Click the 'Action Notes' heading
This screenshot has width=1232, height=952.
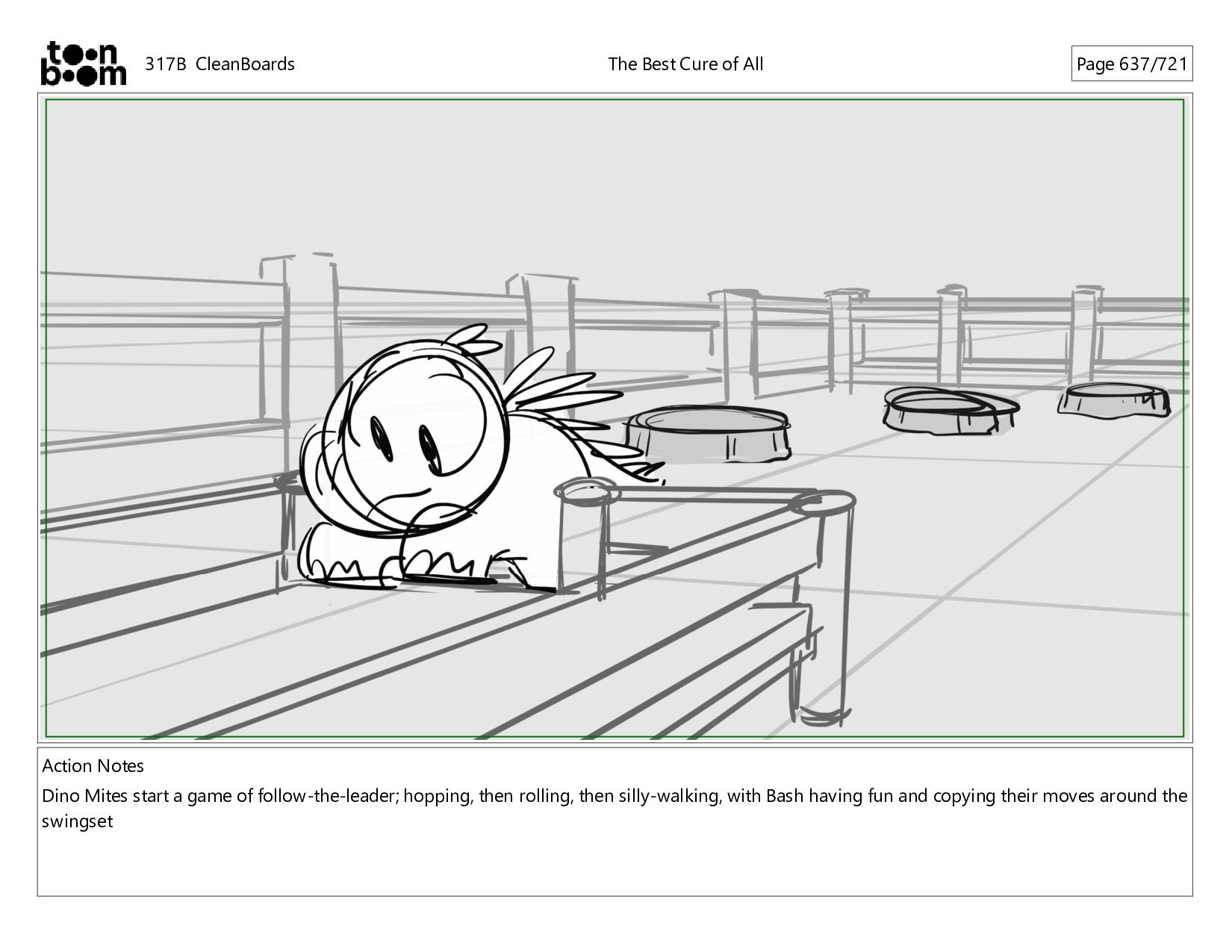(x=93, y=766)
